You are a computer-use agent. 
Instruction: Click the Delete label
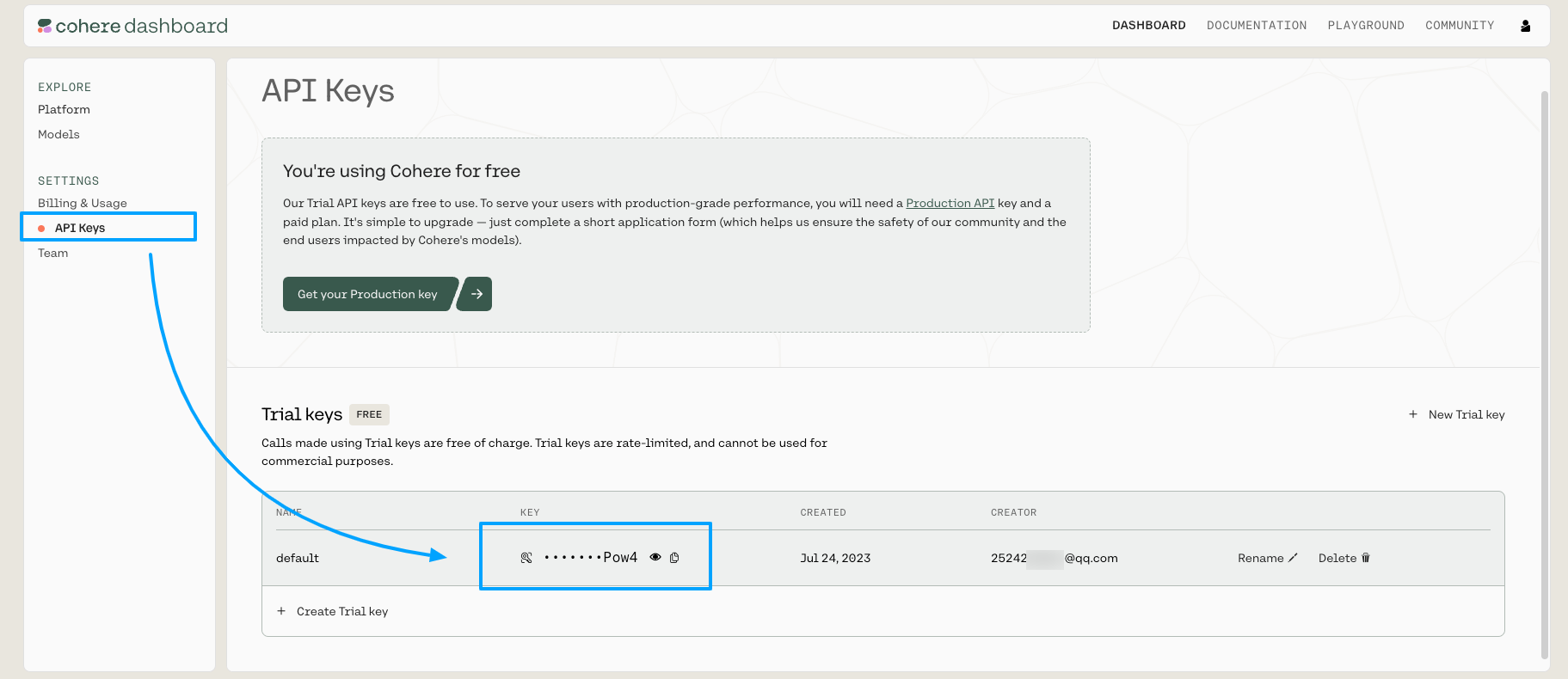pyautogui.click(x=1337, y=558)
